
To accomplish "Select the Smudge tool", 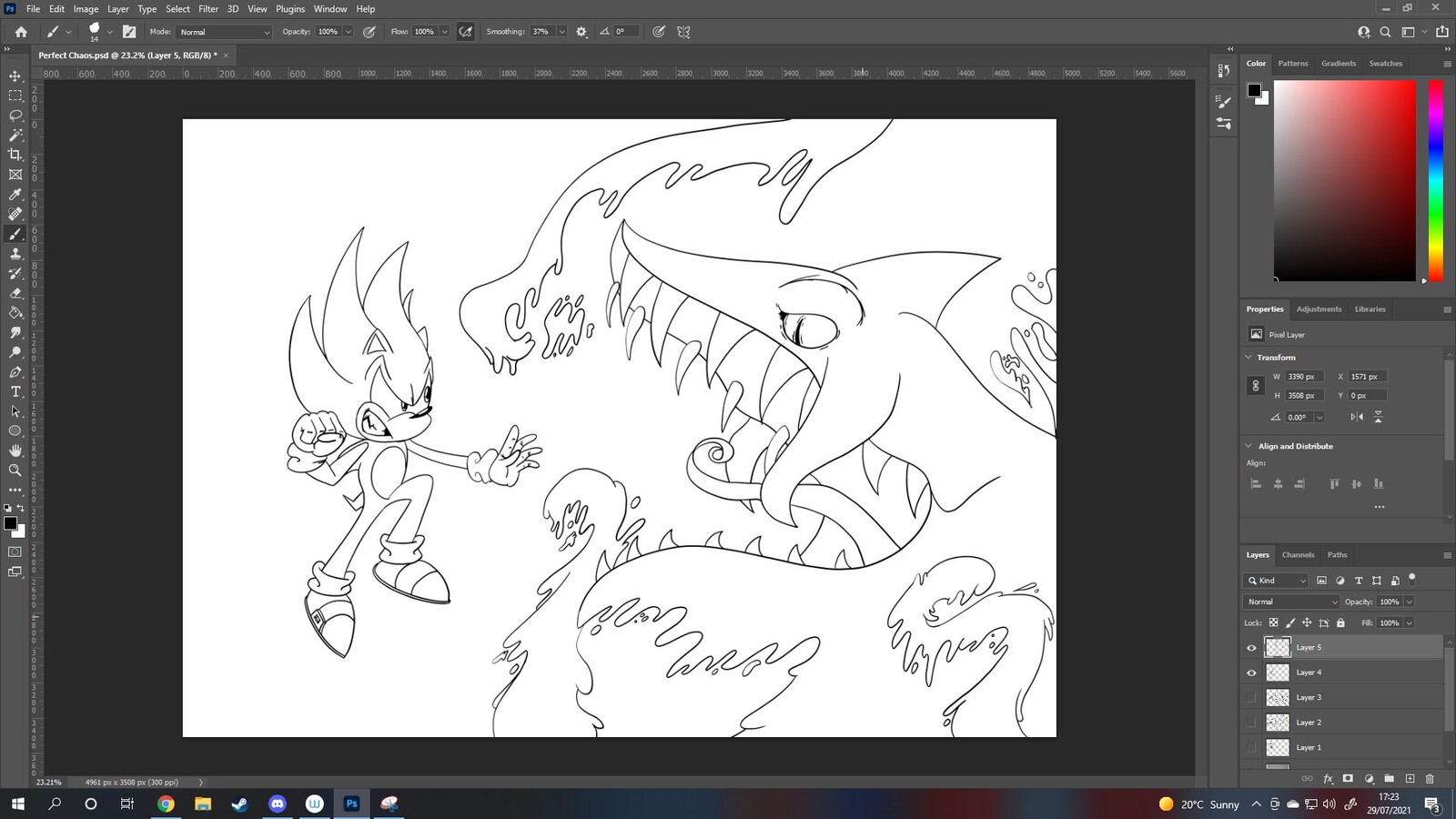I will [x=15, y=332].
